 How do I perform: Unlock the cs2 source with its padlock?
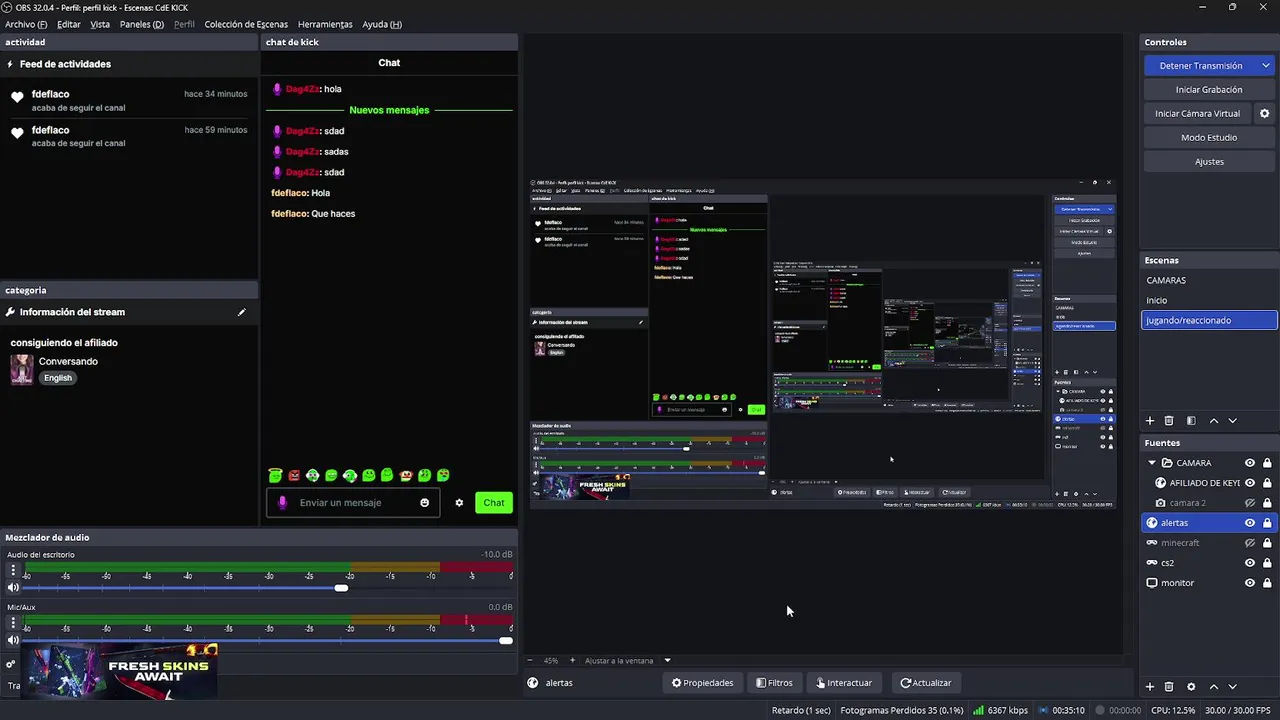coord(1267,563)
